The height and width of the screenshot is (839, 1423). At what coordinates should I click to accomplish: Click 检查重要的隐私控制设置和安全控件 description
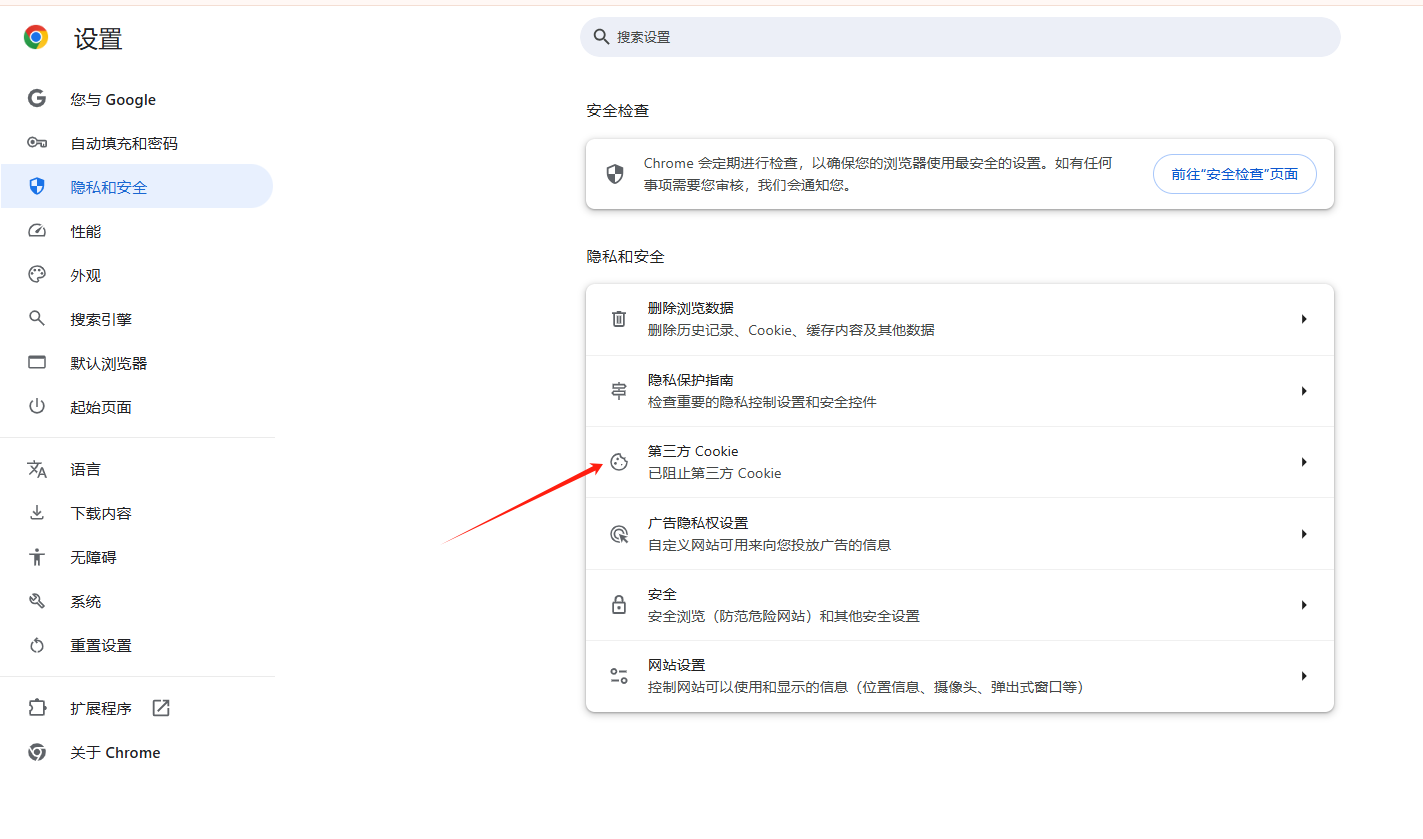click(x=762, y=402)
